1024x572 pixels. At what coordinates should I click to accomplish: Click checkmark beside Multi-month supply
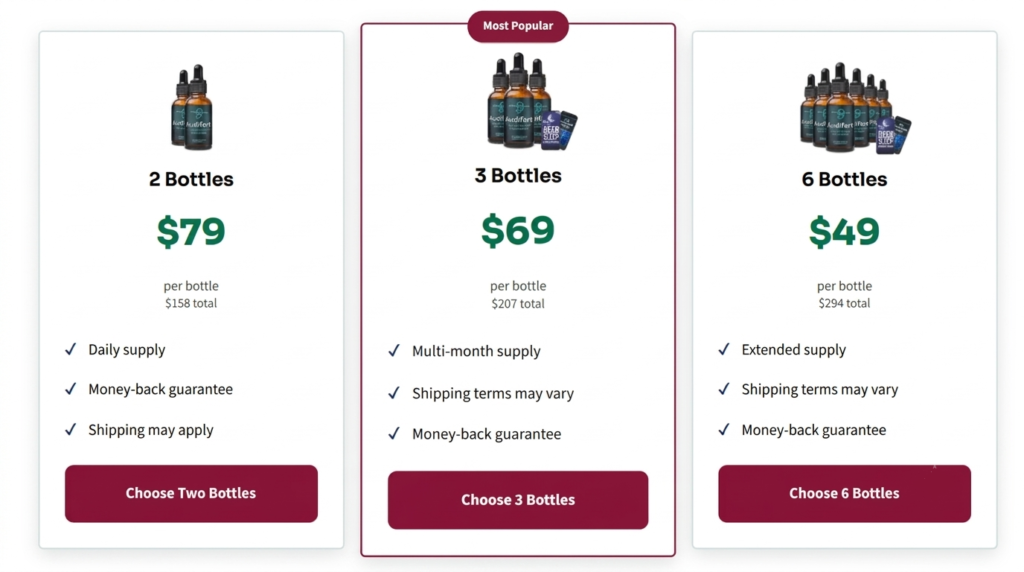[394, 351]
